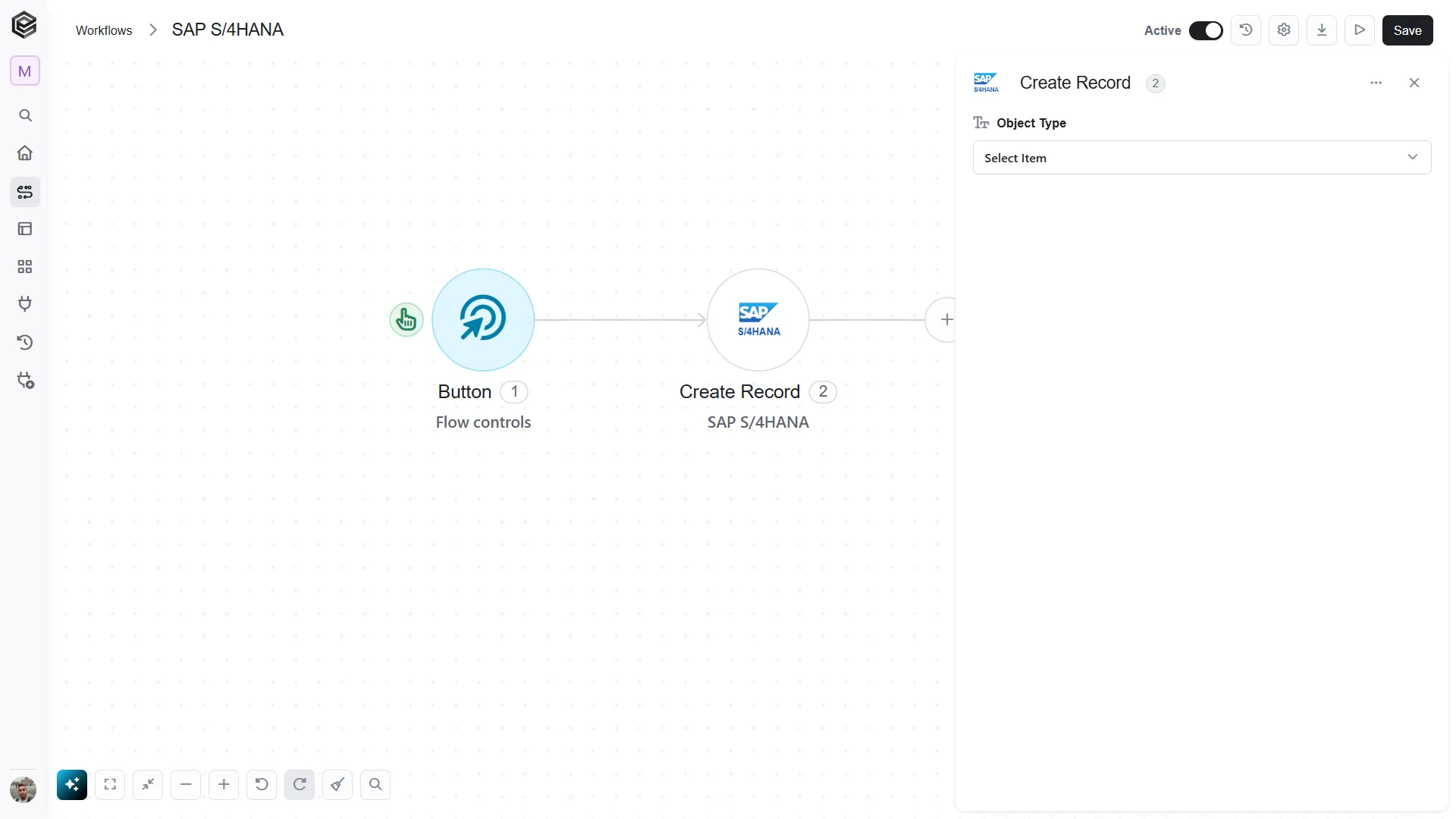Click the Create Record label under the node
Viewport: 1456px width, 819px height.
click(x=739, y=392)
